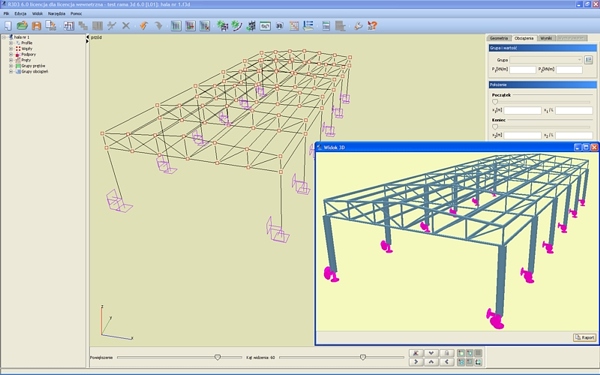This screenshot has width=600, height=375.
Task: Click the P2 load value input field
Action: coord(569,70)
